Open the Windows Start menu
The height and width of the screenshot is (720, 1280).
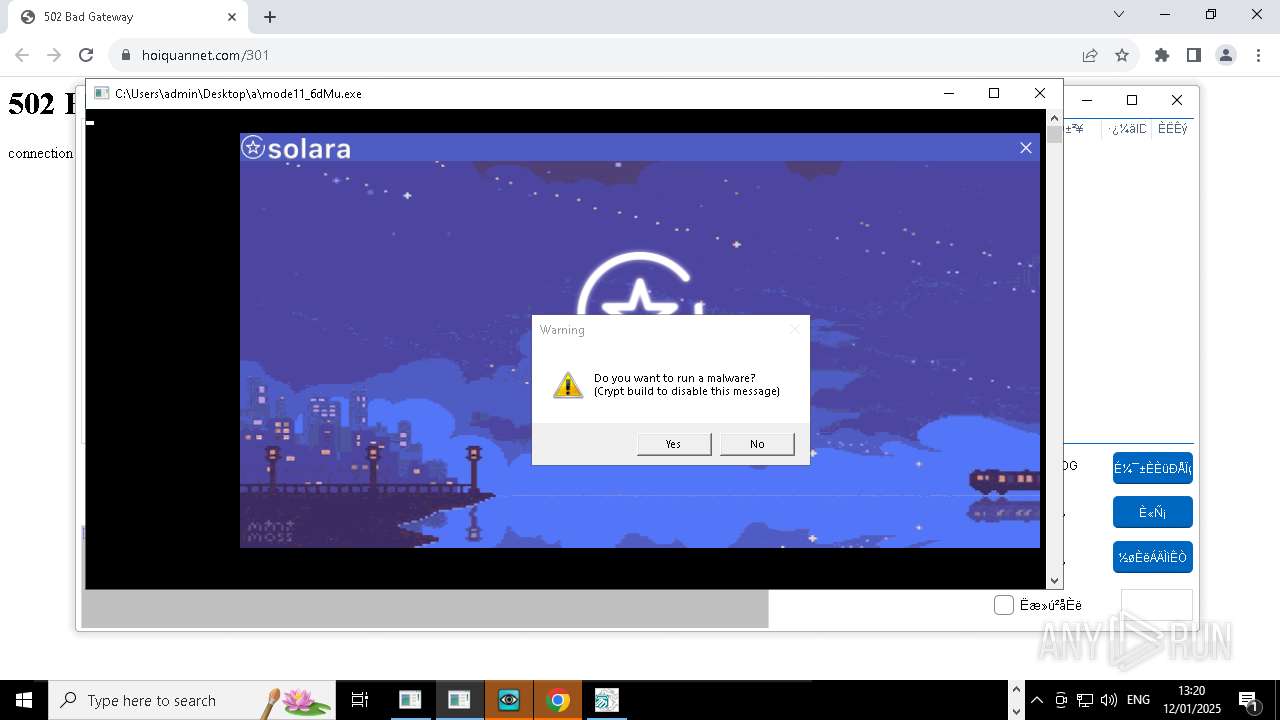pyautogui.click(x=24, y=700)
